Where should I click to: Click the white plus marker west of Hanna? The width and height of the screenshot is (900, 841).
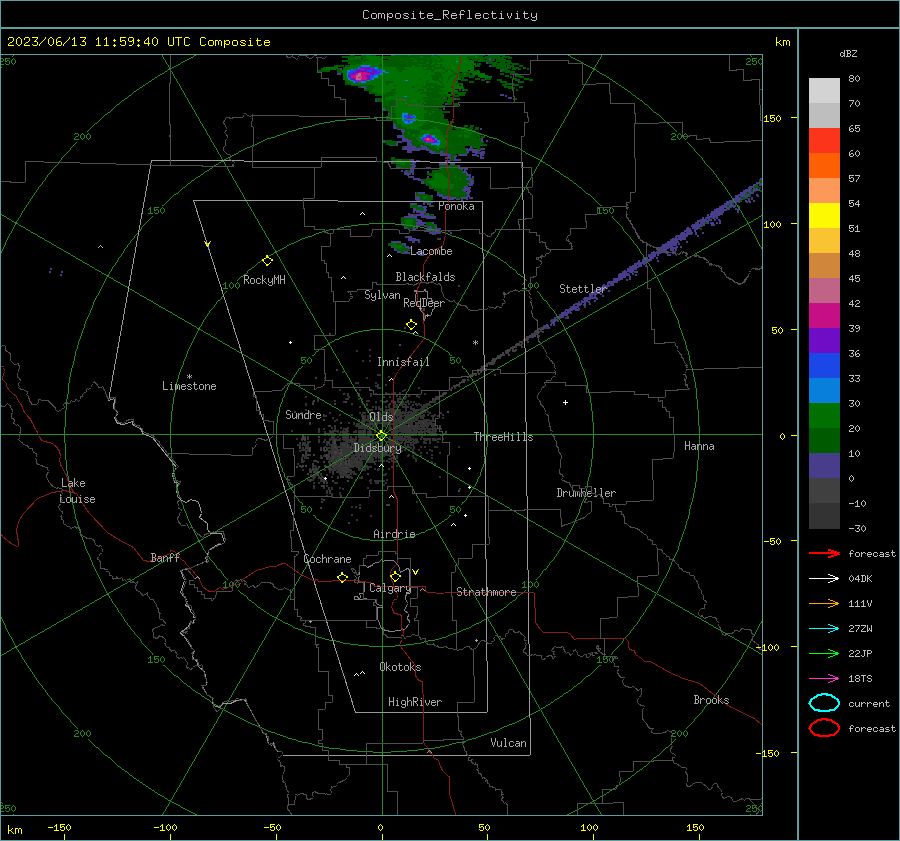[565, 402]
